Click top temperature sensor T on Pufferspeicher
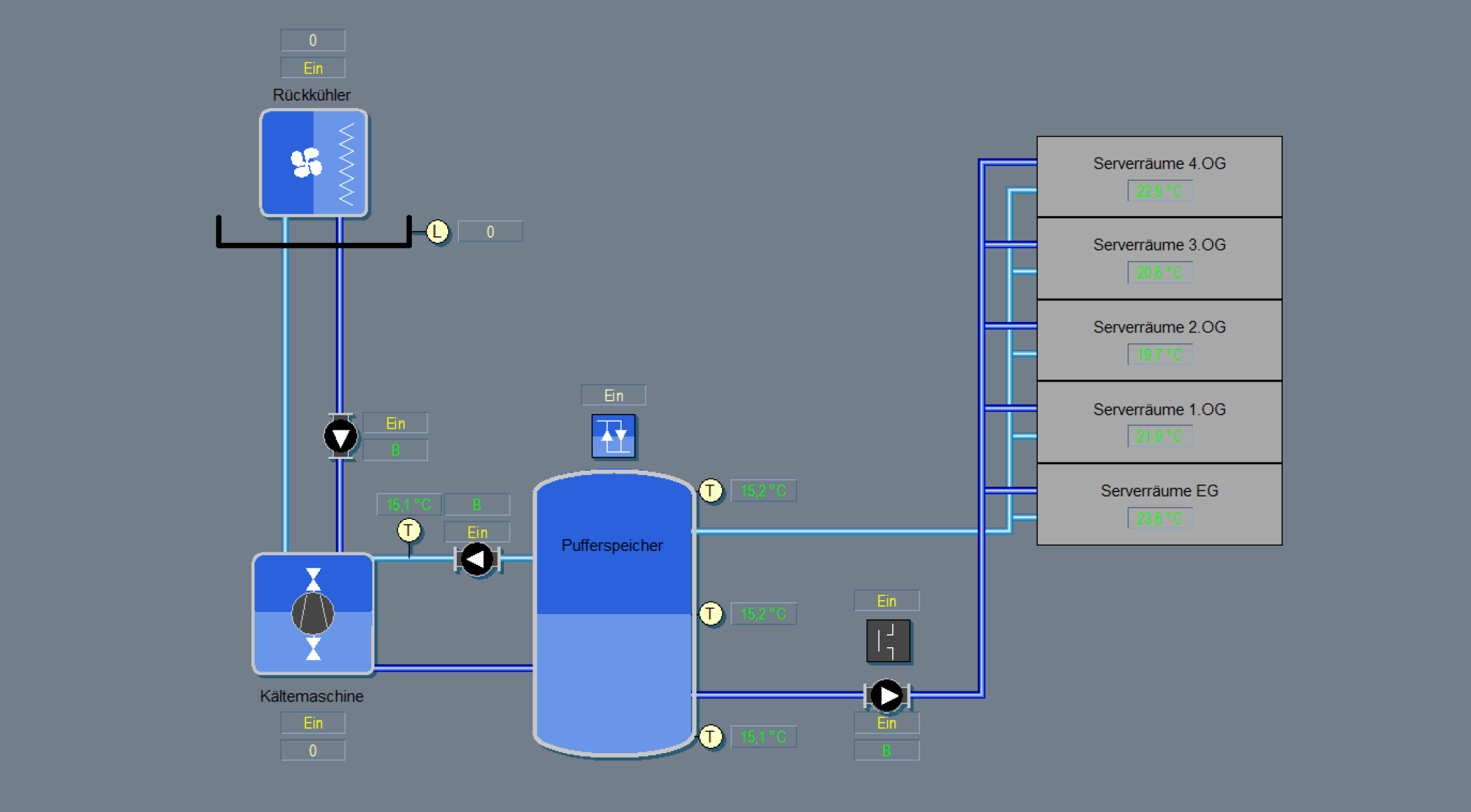 pos(710,491)
